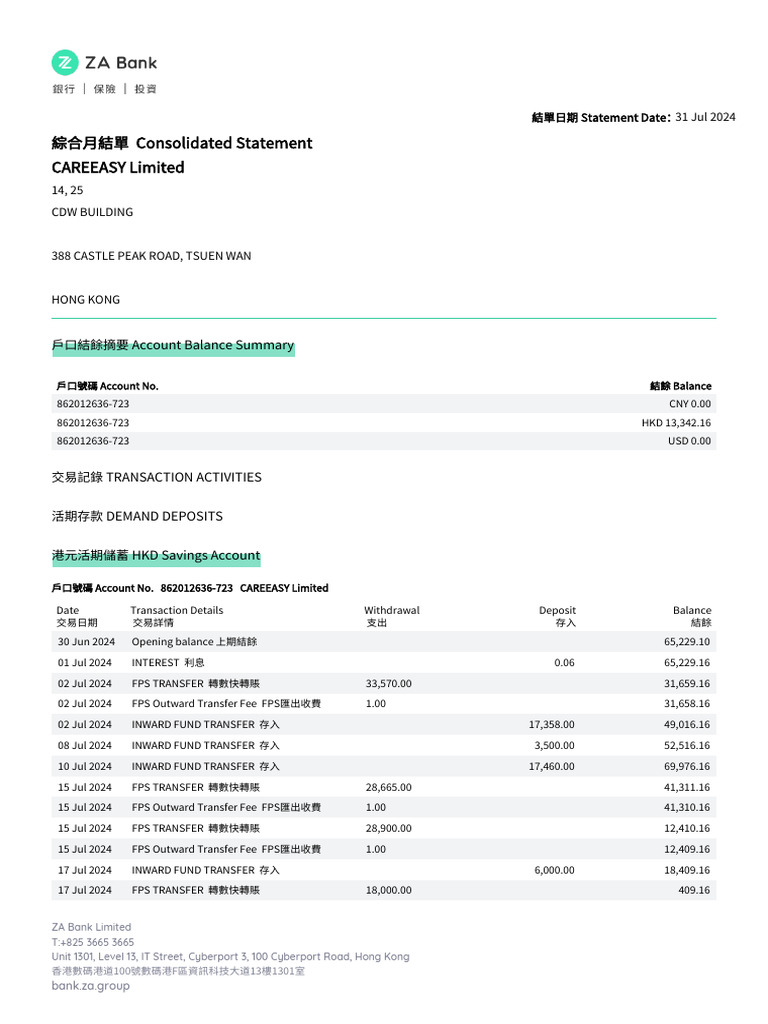Select the balance 18,409.16
Screen dimensions: 768x1024
(687, 871)
